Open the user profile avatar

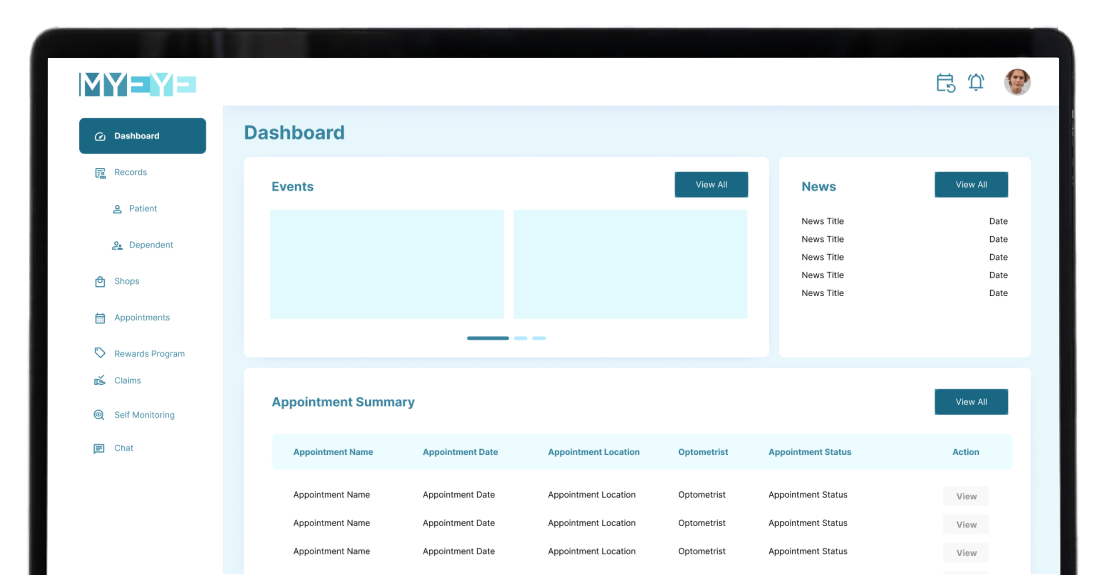click(x=1017, y=82)
